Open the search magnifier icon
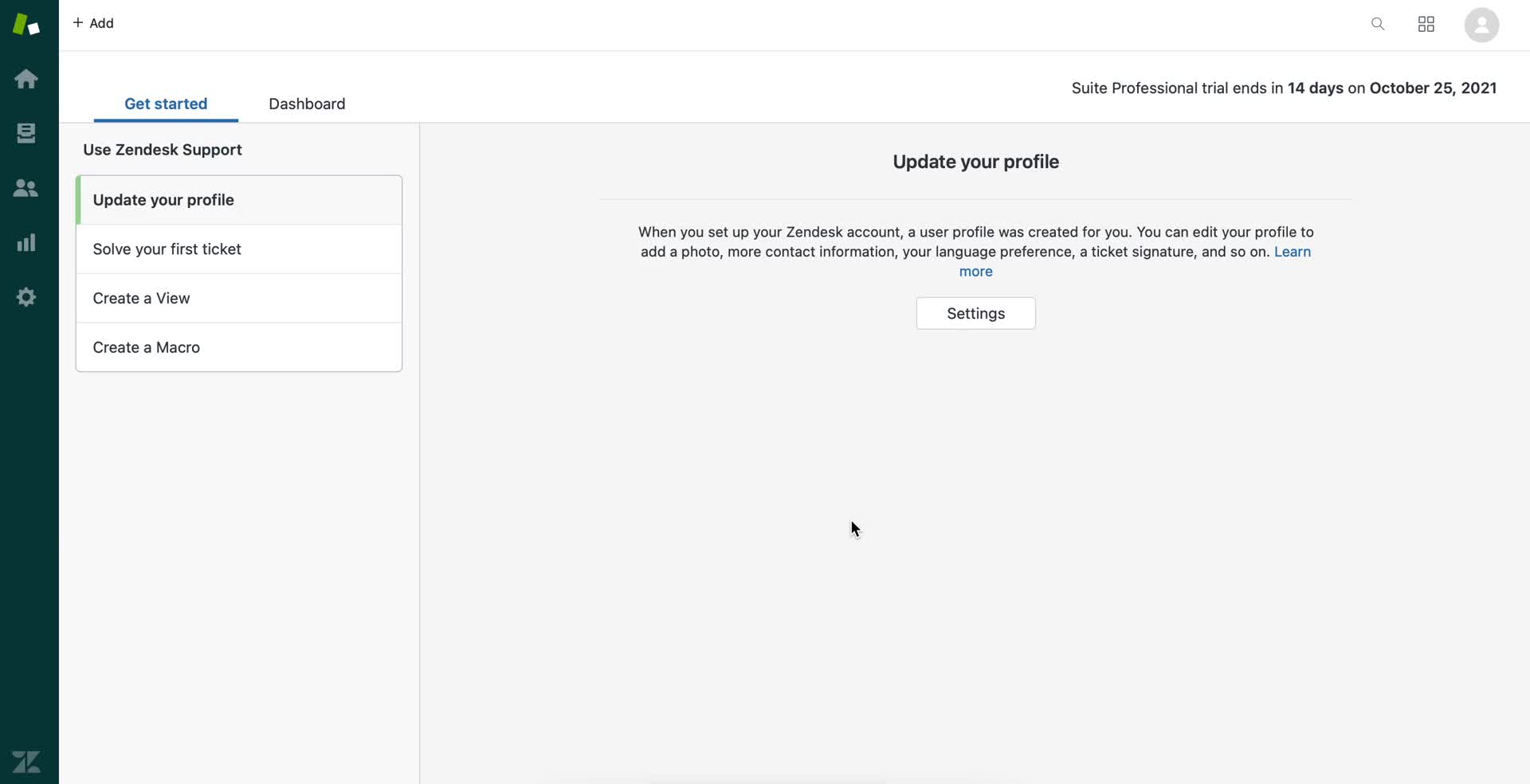This screenshot has width=1530, height=784. tap(1378, 24)
